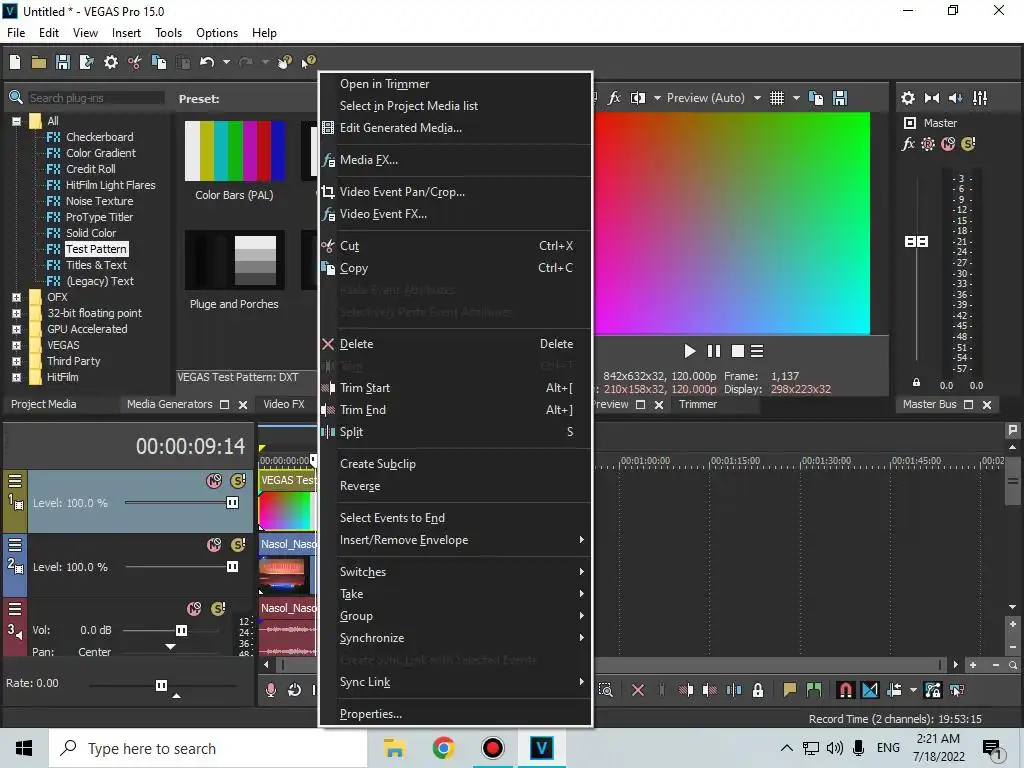This screenshot has height=768, width=1024.
Task: Expand the Third Party folder
Action: (16, 361)
